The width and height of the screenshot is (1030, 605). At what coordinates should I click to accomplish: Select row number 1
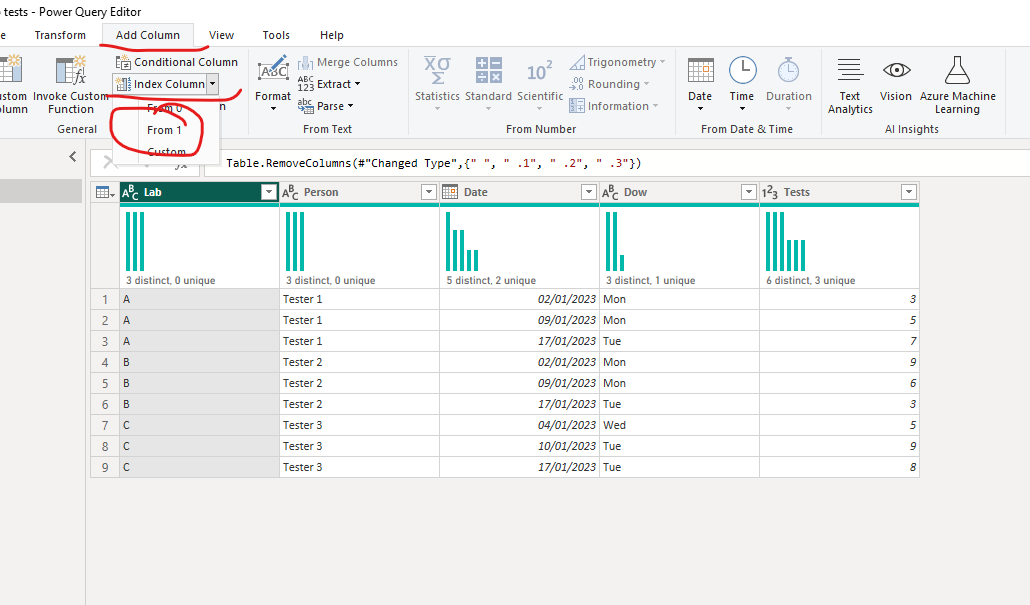click(105, 300)
